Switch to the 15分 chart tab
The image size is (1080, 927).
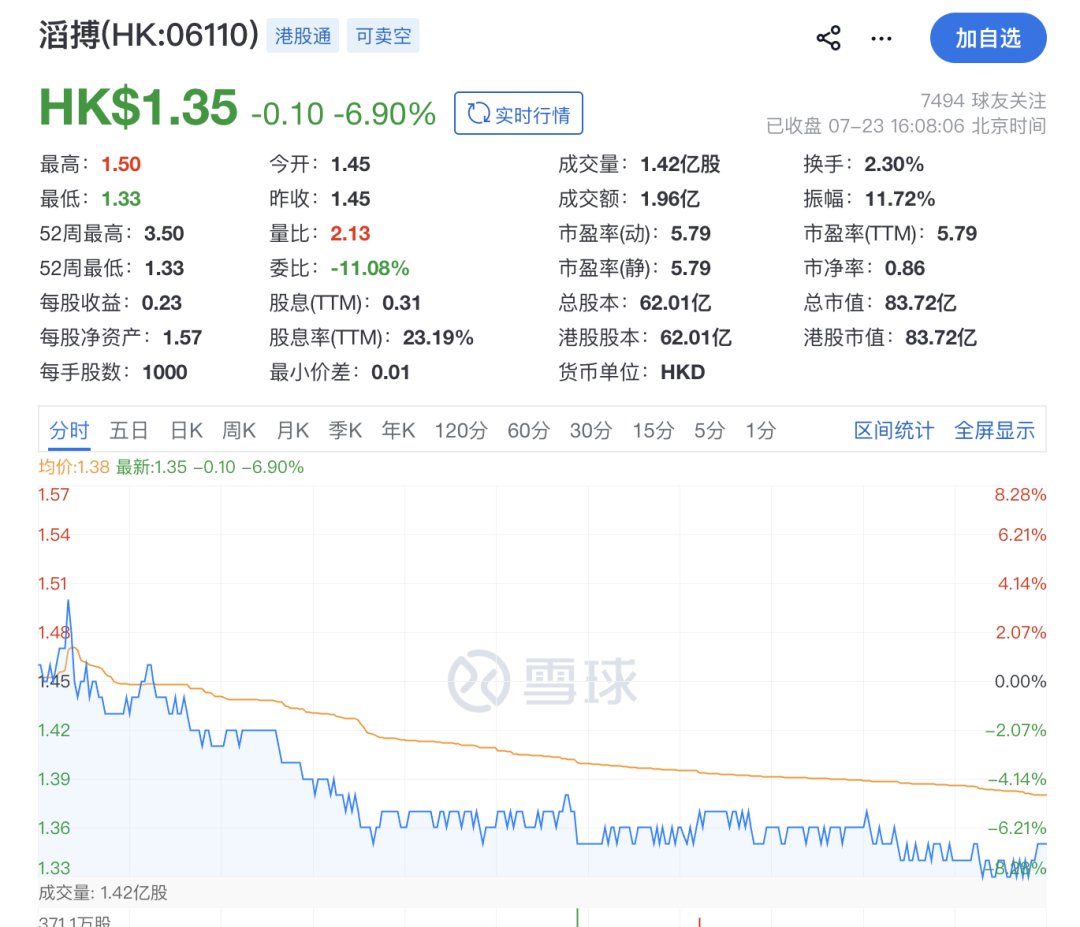[653, 430]
